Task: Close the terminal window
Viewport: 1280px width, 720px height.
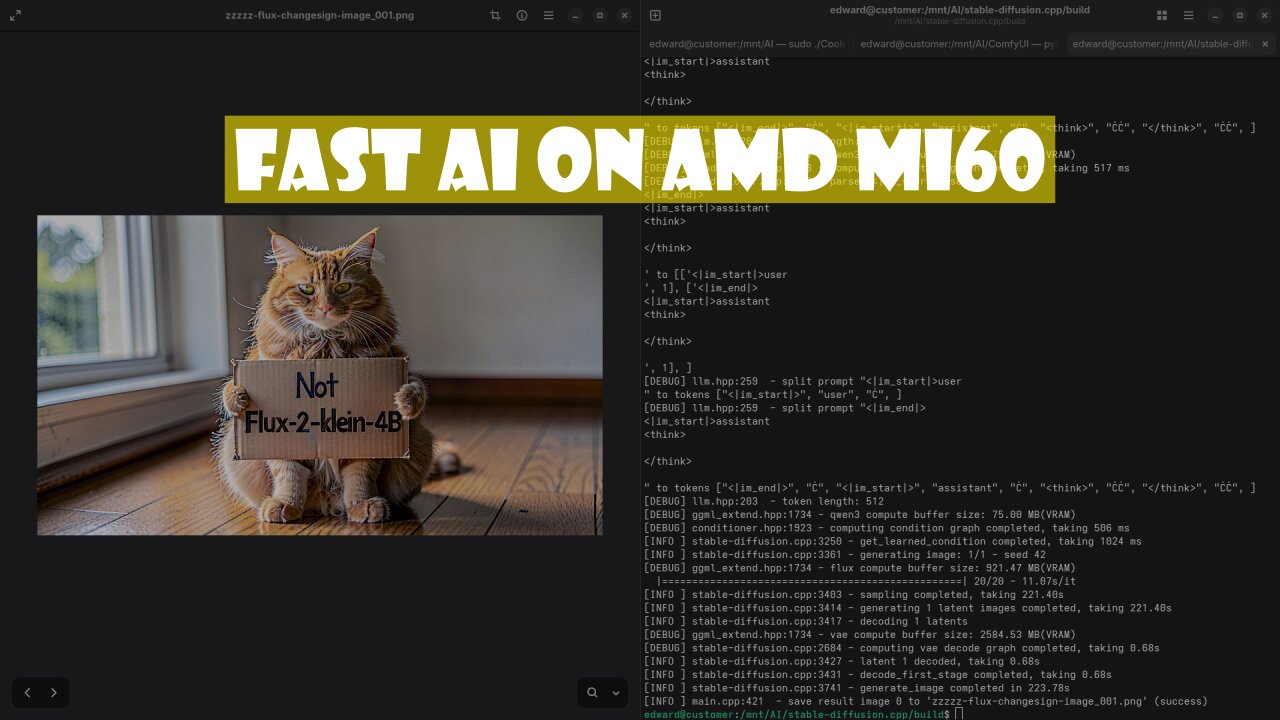Action: (1265, 15)
